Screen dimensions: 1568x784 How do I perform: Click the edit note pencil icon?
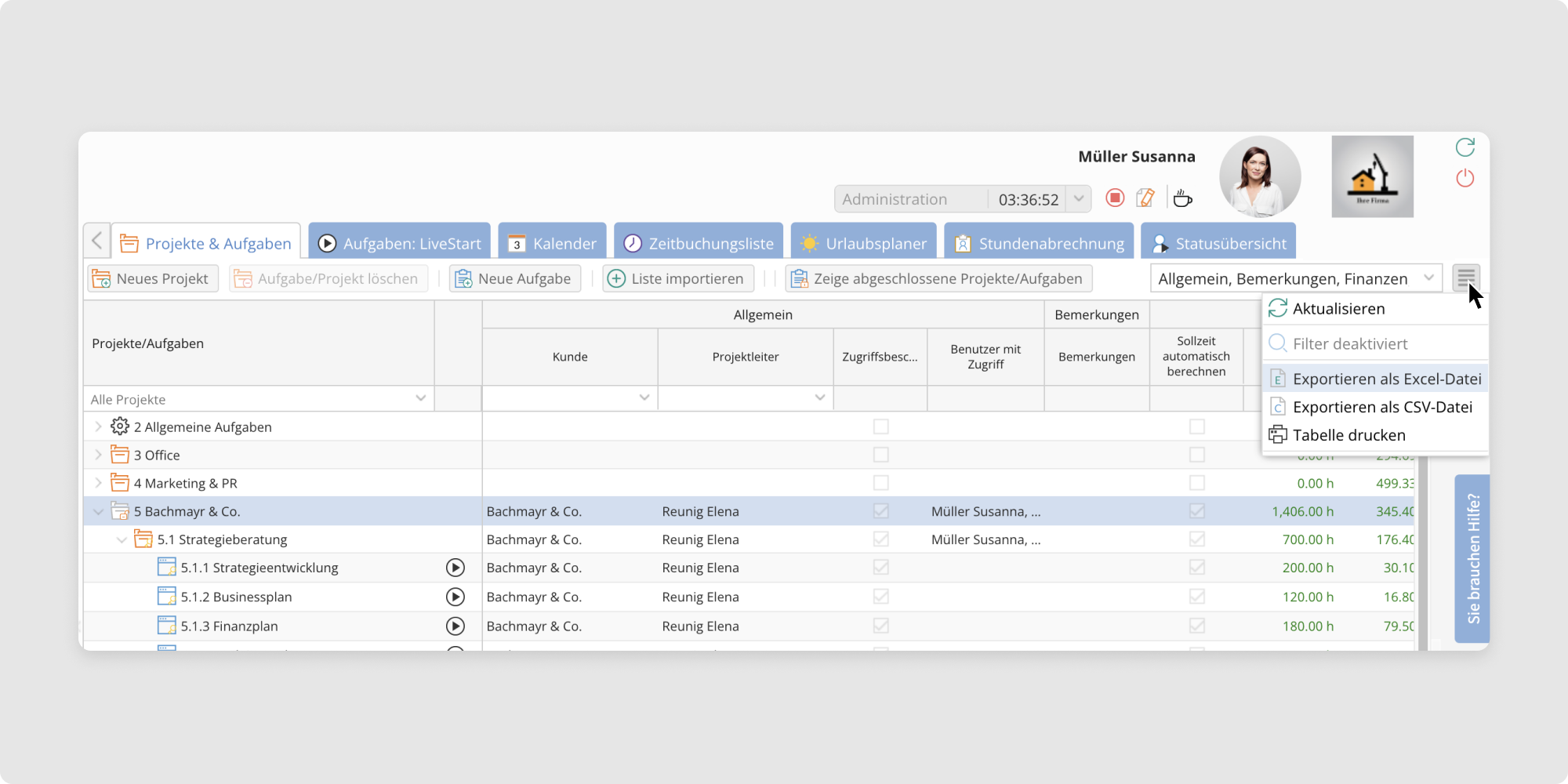[x=1145, y=198]
